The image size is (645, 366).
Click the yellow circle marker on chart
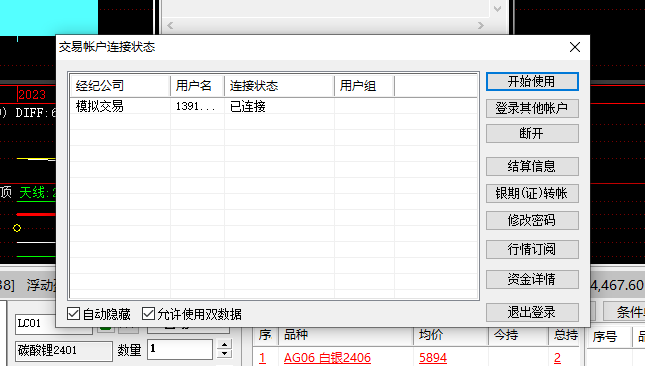coord(17,228)
